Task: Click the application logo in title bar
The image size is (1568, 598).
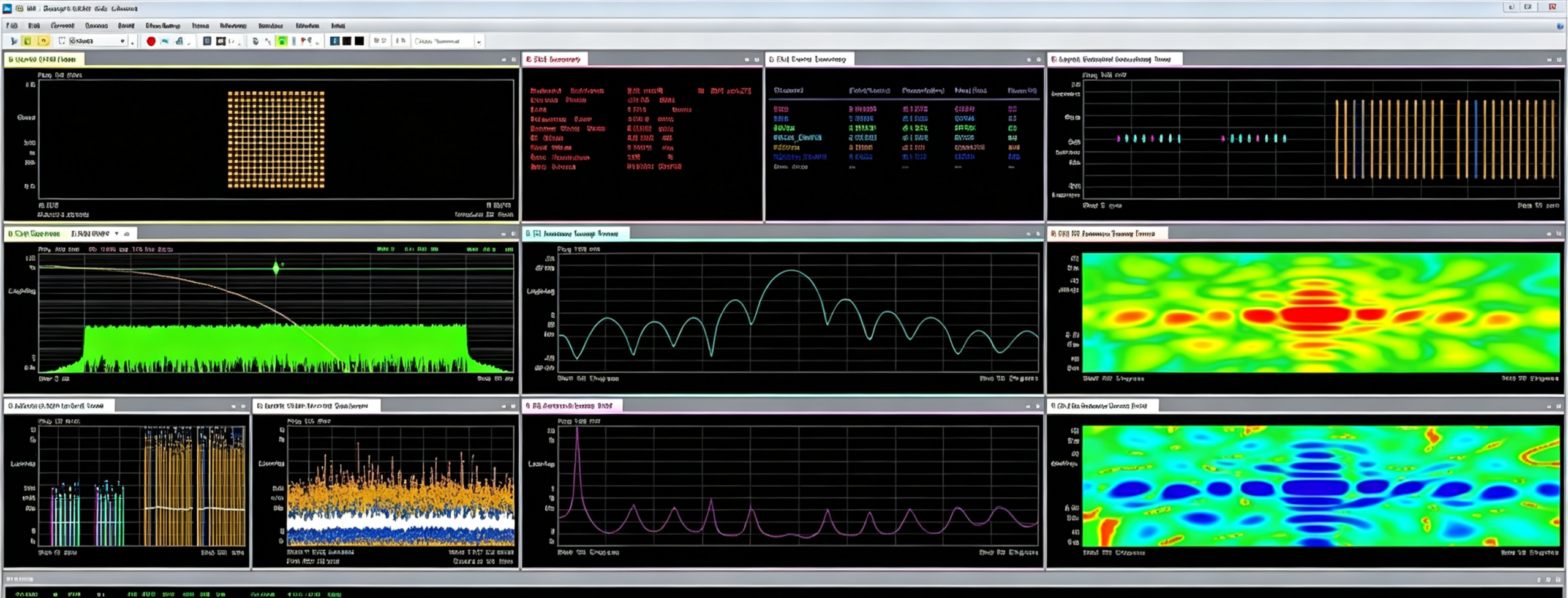Action: pos(7,8)
